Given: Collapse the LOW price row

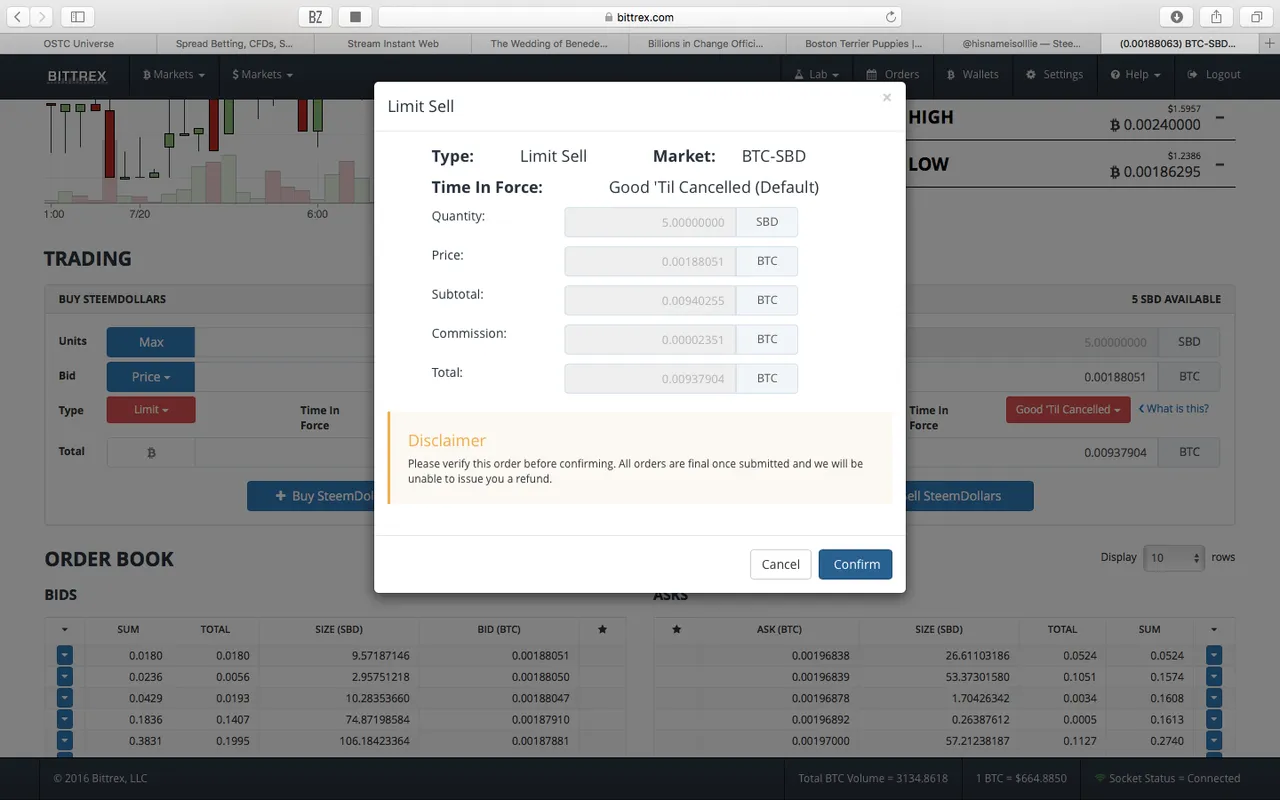Looking at the screenshot, I should coord(1220,165).
